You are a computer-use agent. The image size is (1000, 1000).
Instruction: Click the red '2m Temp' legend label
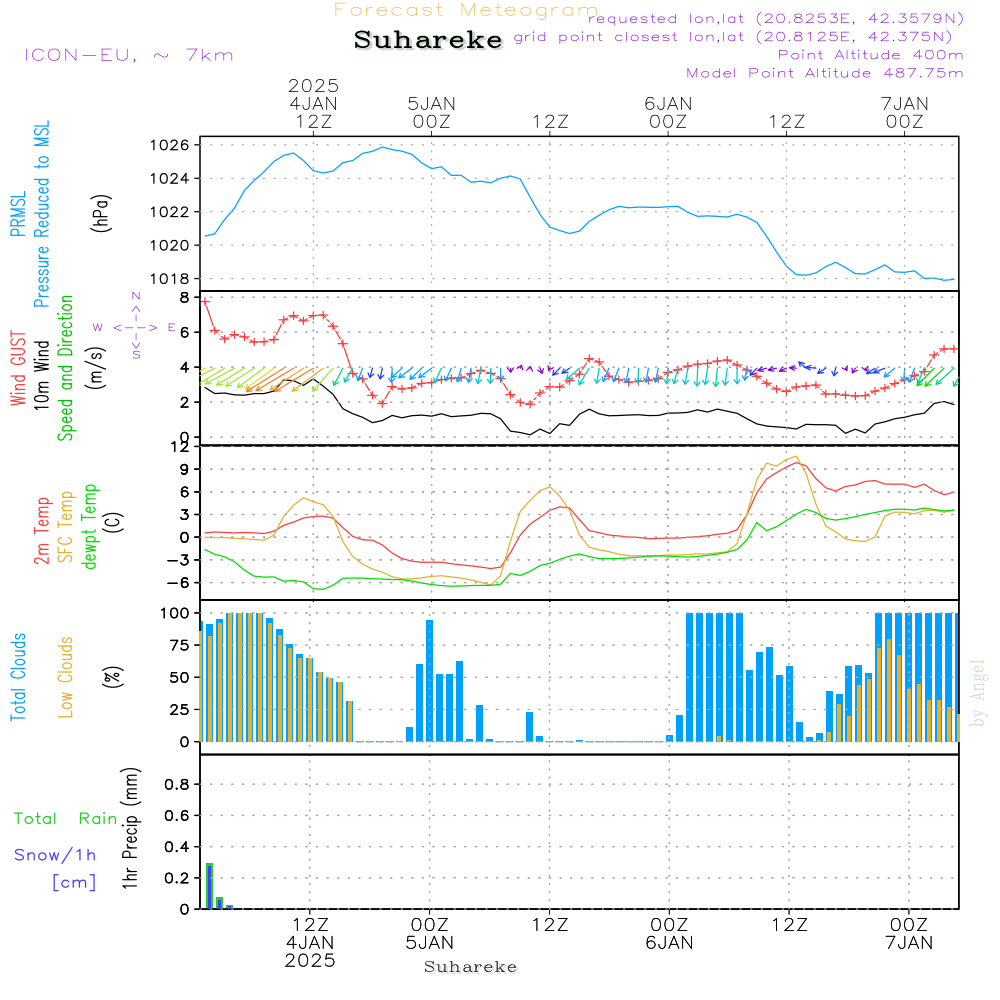pyautogui.click(x=42, y=531)
